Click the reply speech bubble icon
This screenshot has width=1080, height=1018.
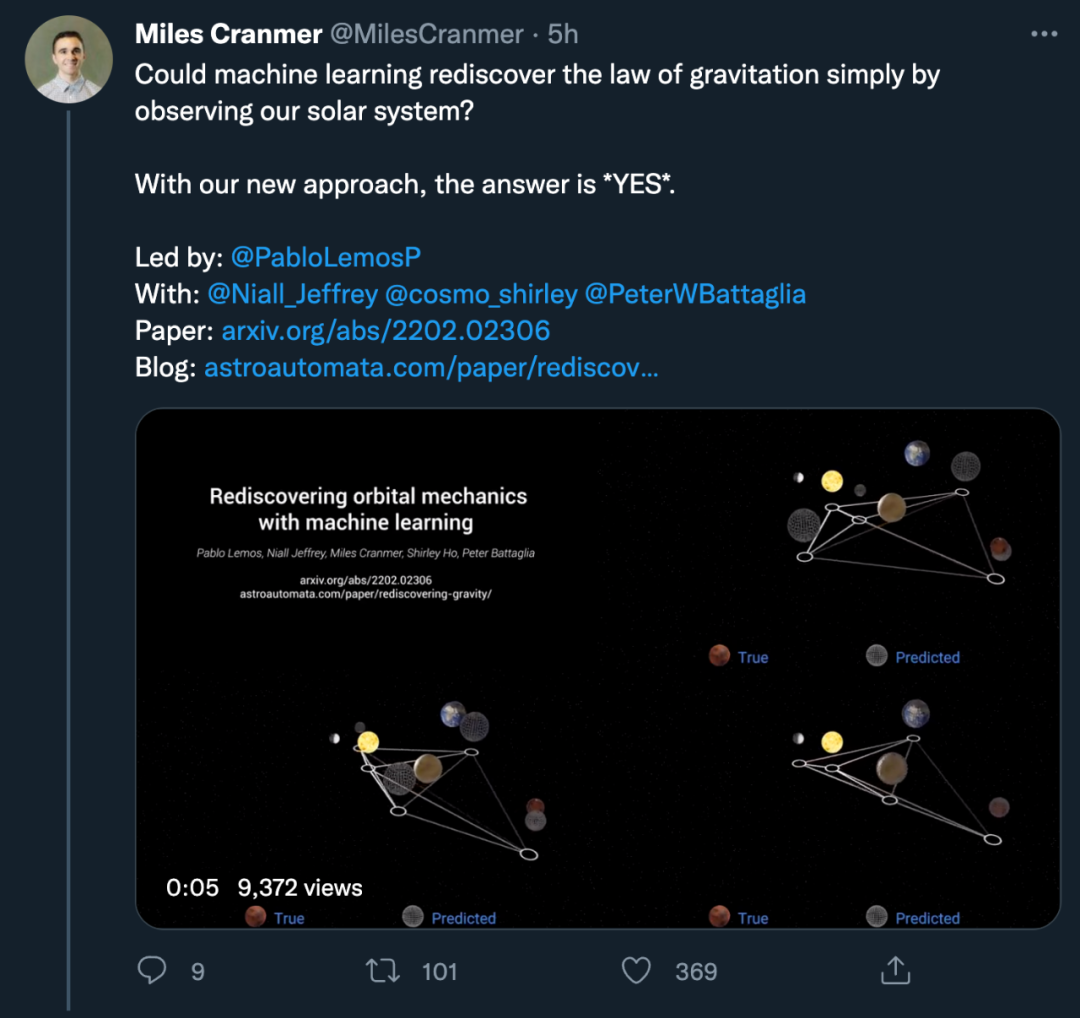(151, 970)
